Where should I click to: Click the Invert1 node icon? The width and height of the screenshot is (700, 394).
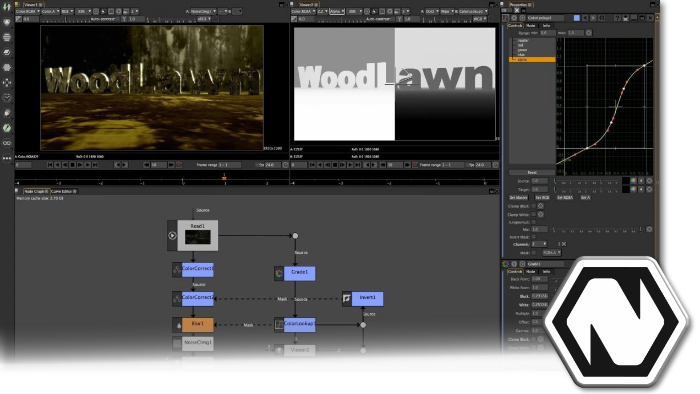click(347, 299)
